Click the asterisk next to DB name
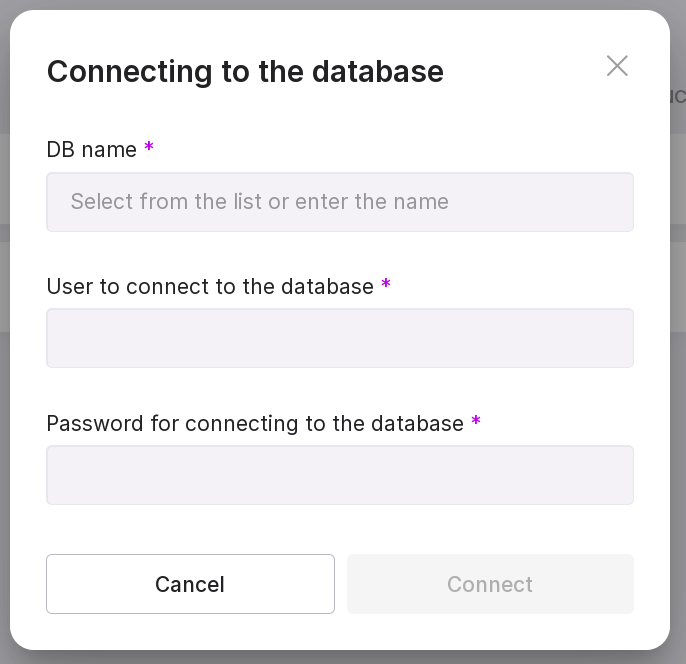This screenshot has width=686, height=664. (149, 148)
